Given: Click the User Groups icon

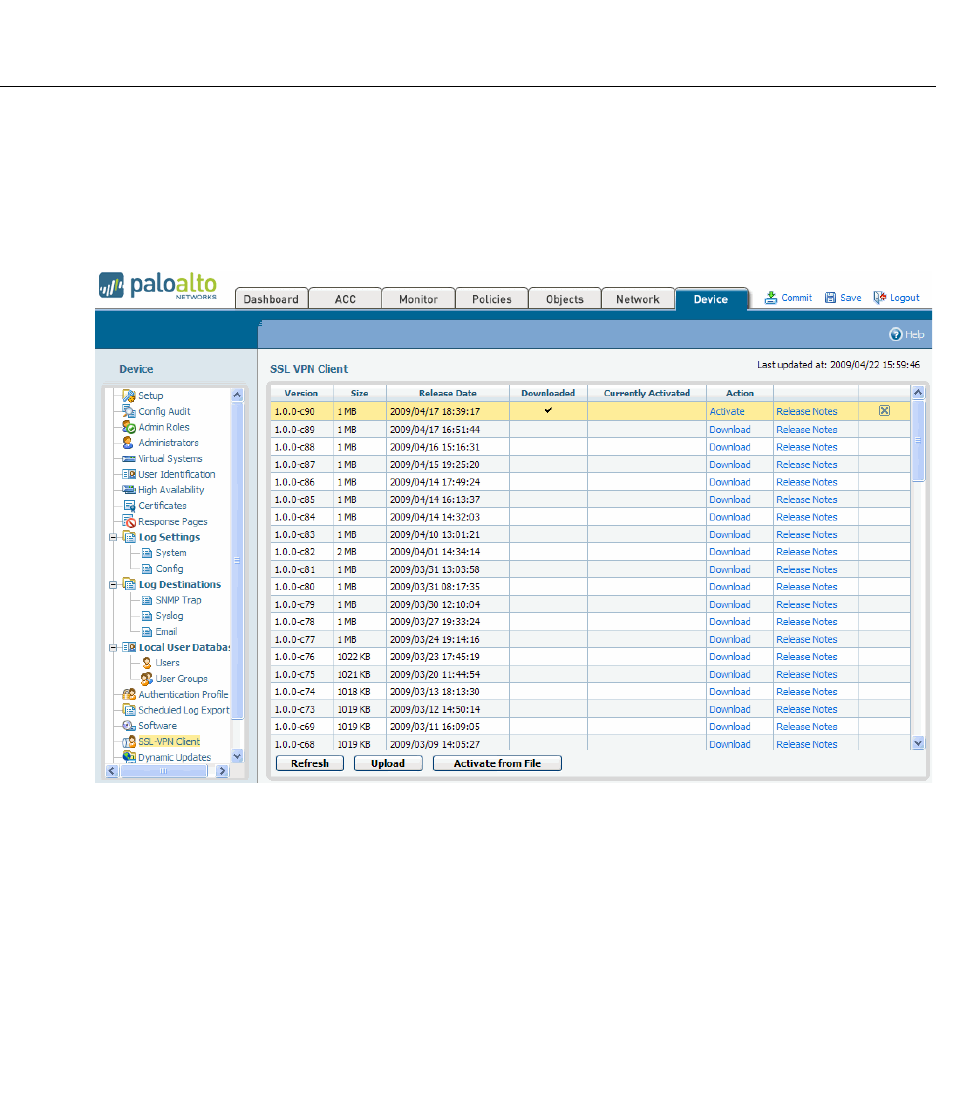Looking at the screenshot, I should [146, 679].
